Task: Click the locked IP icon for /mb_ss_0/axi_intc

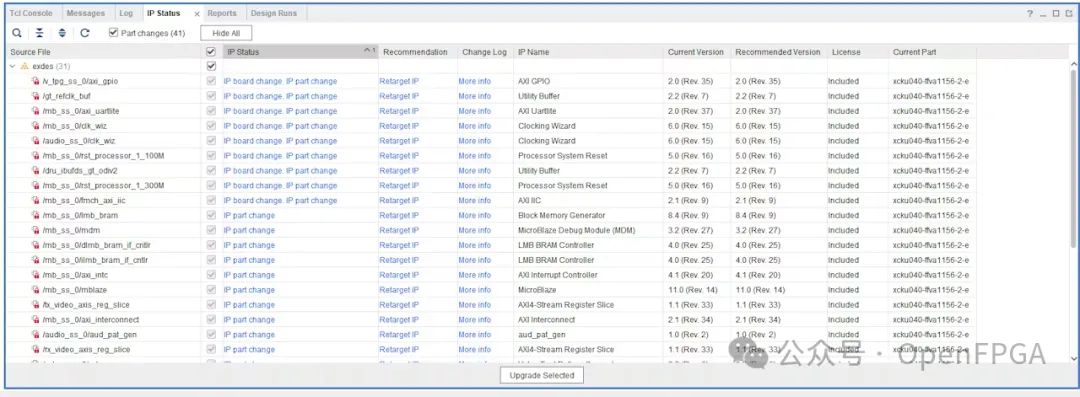Action: tap(36, 275)
